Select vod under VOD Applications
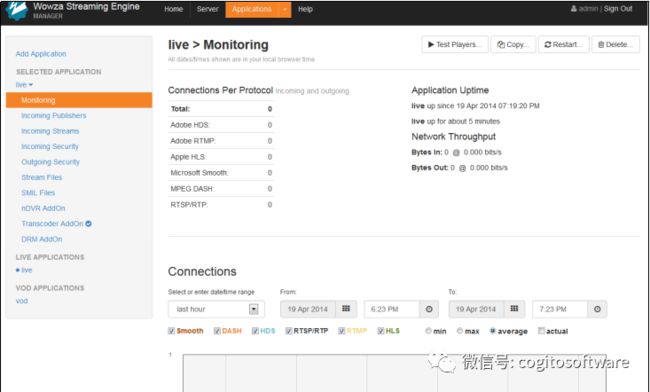Viewport: 650px width, 392px height. pyautogui.click(x=22, y=301)
